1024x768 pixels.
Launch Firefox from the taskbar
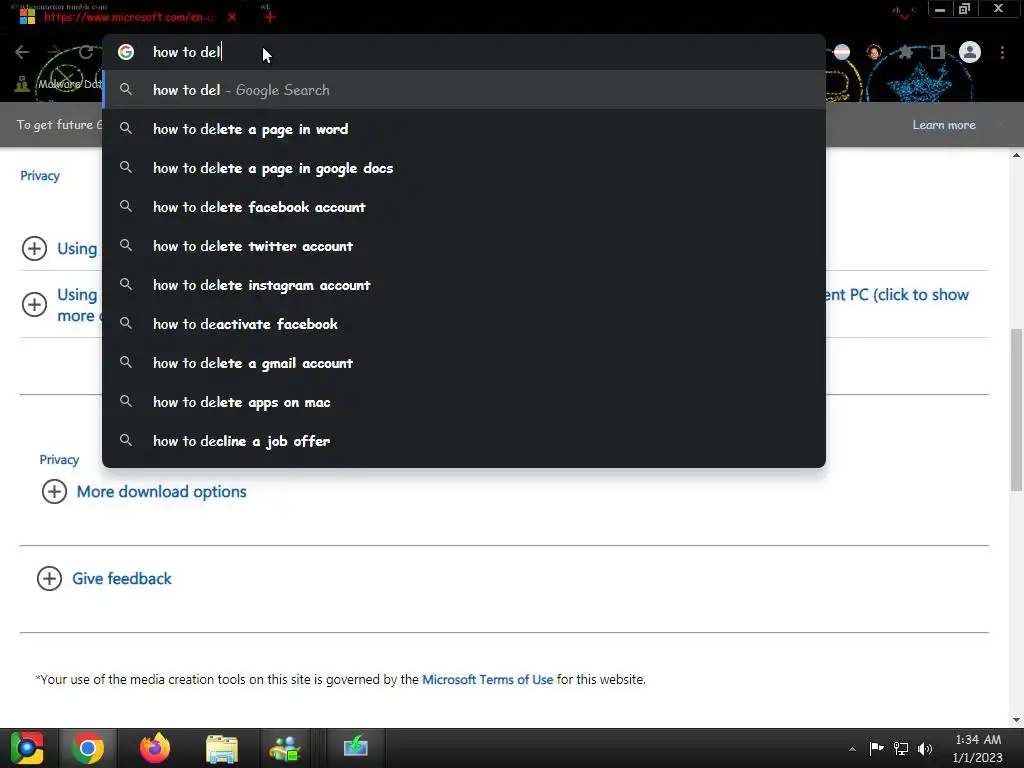pyautogui.click(x=155, y=748)
